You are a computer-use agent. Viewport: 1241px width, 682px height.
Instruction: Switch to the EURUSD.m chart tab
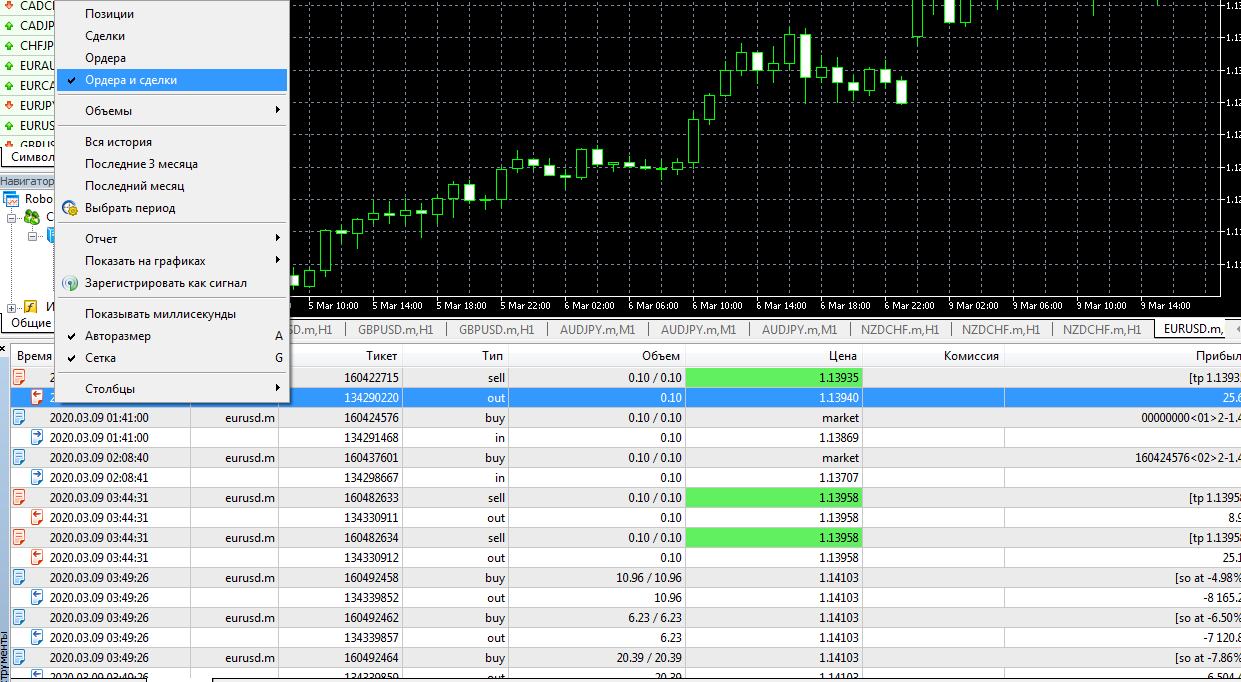1192,329
